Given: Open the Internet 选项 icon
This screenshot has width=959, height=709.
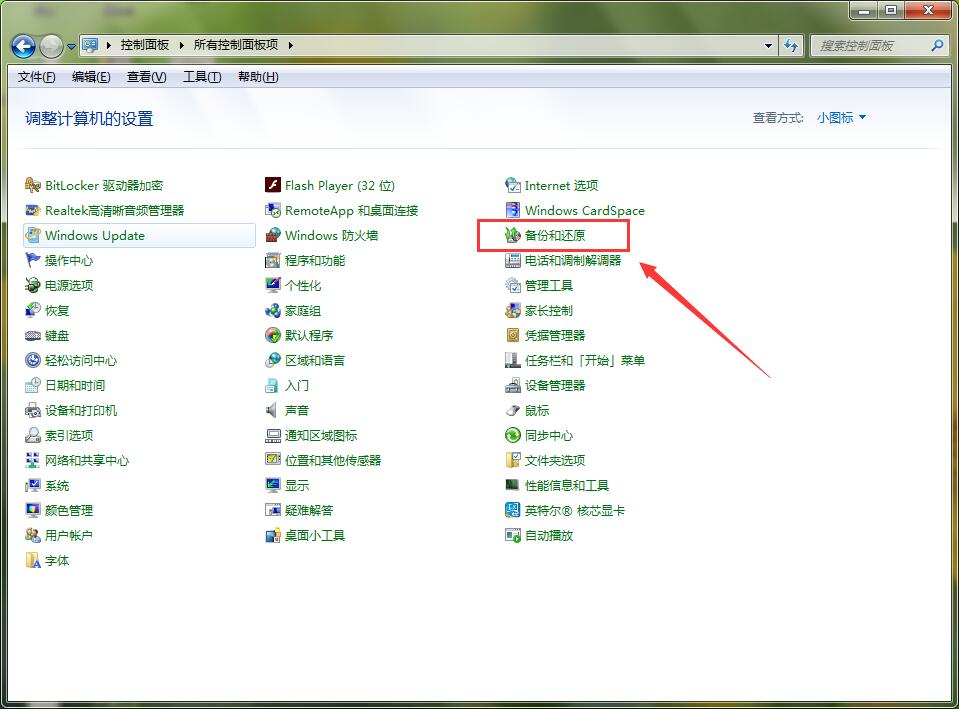Looking at the screenshot, I should point(513,185).
